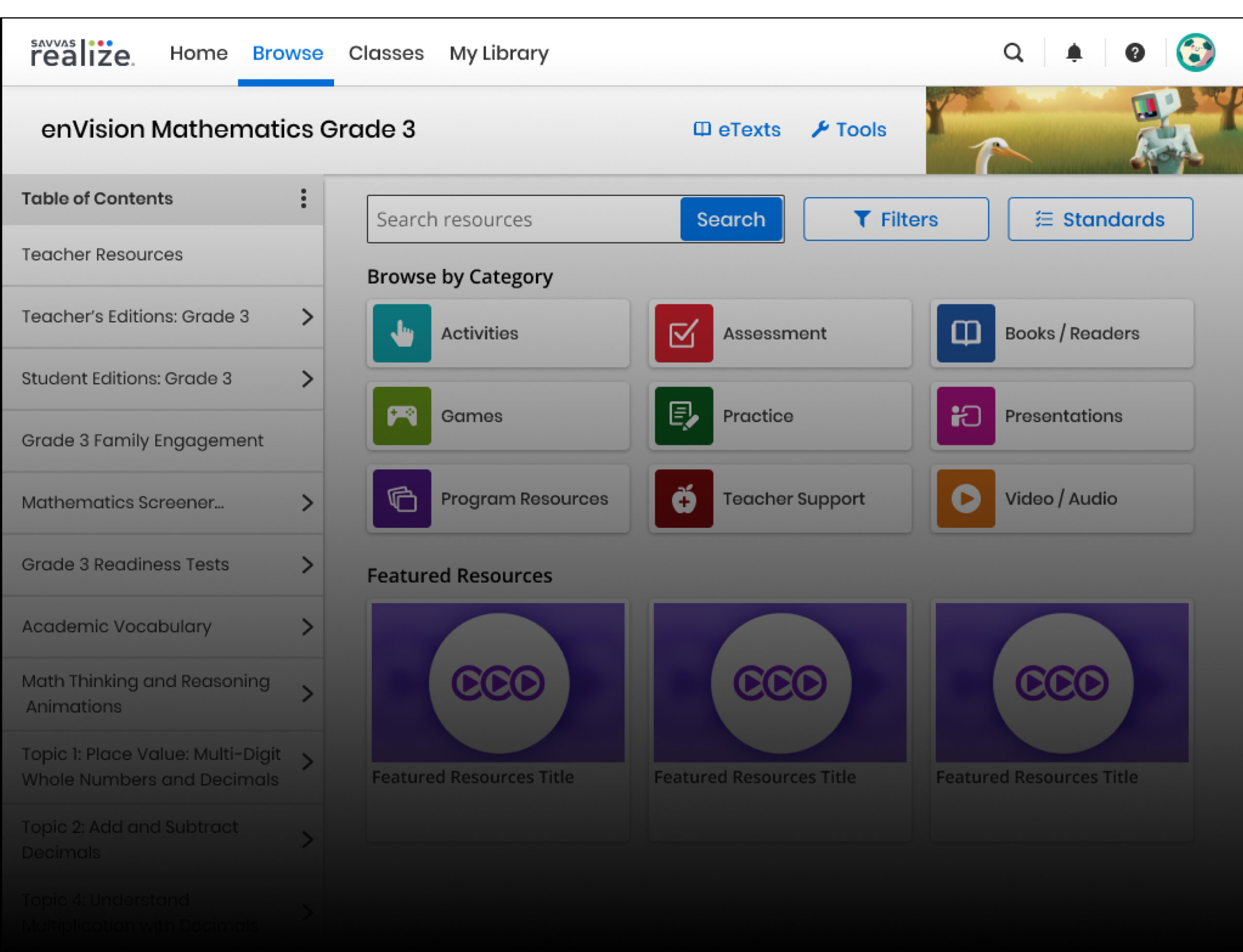Expand Topic 1: Place Value chevron
The image size is (1243, 952).
tap(307, 762)
